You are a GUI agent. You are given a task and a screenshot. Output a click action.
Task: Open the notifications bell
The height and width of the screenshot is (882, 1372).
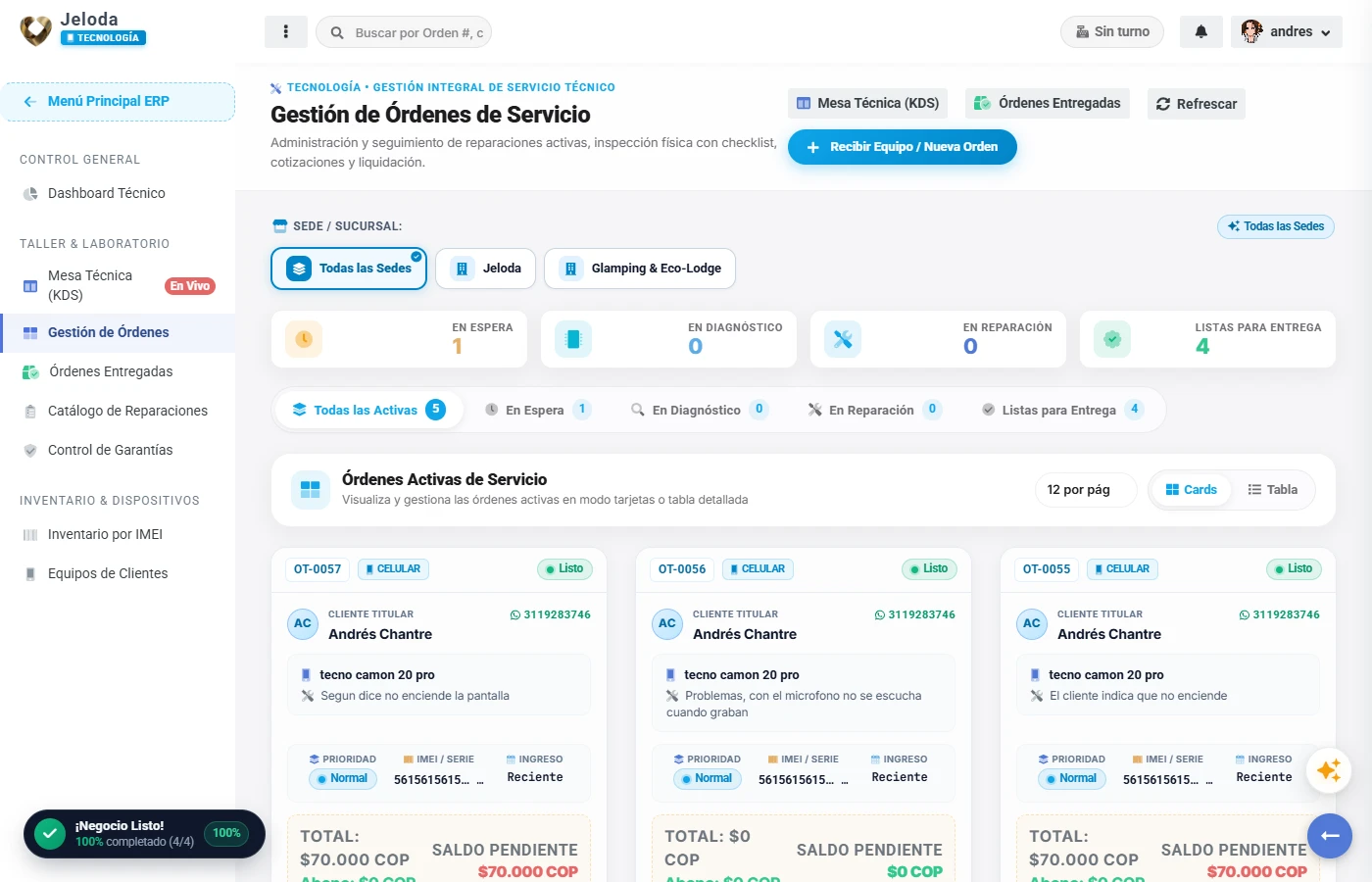pyautogui.click(x=1201, y=32)
